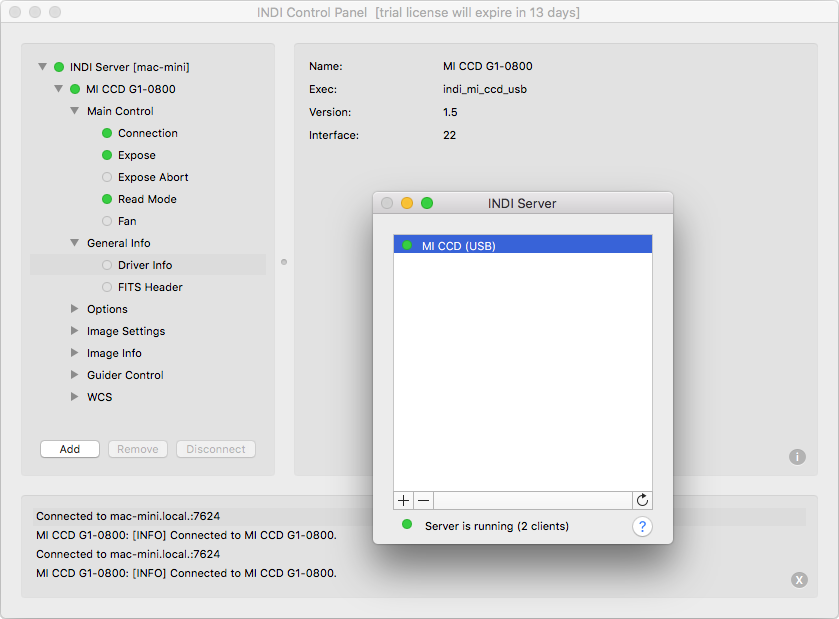
Task: Click the circular reload icon in INDI Server
Action: (642, 500)
